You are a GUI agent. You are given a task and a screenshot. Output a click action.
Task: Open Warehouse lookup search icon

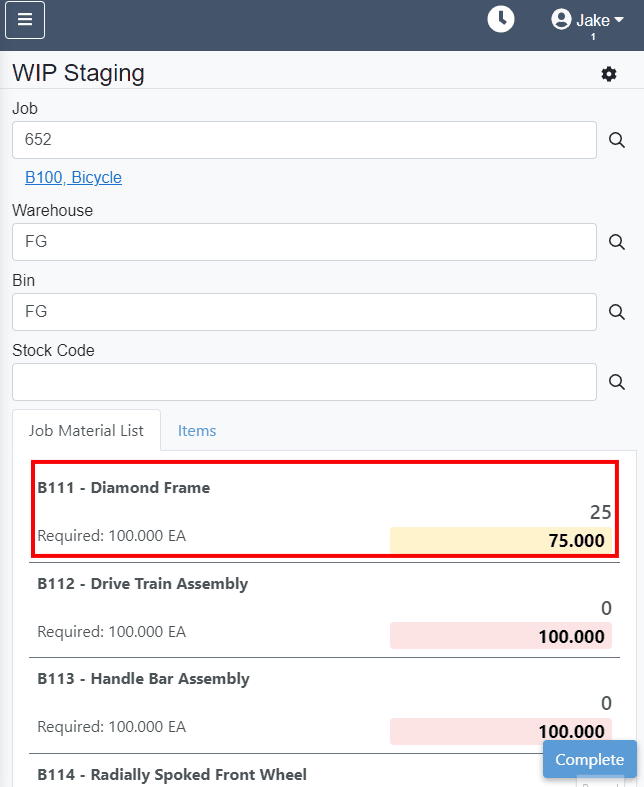pos(616,242)
